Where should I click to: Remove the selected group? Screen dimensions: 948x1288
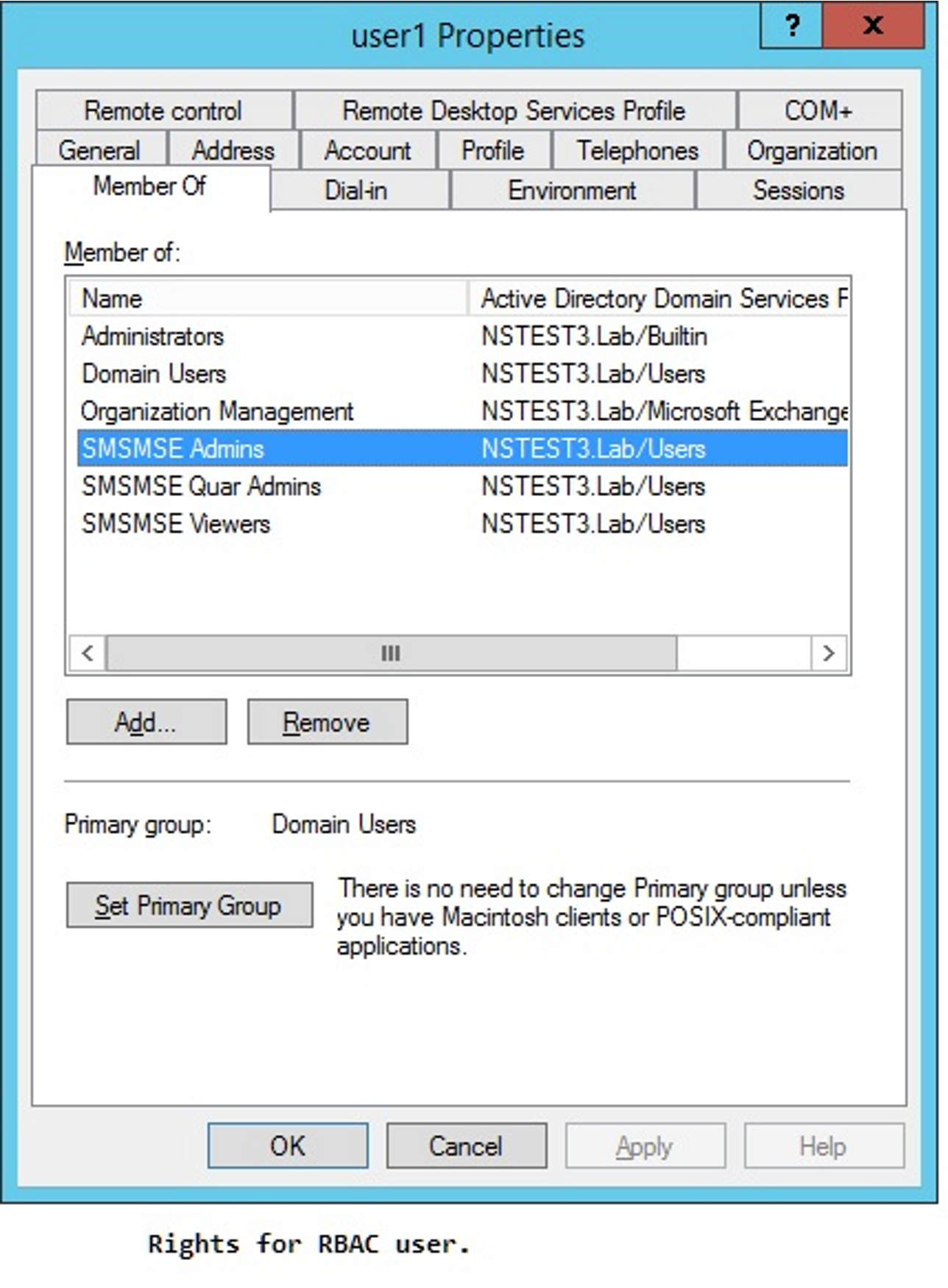point(327,722)
